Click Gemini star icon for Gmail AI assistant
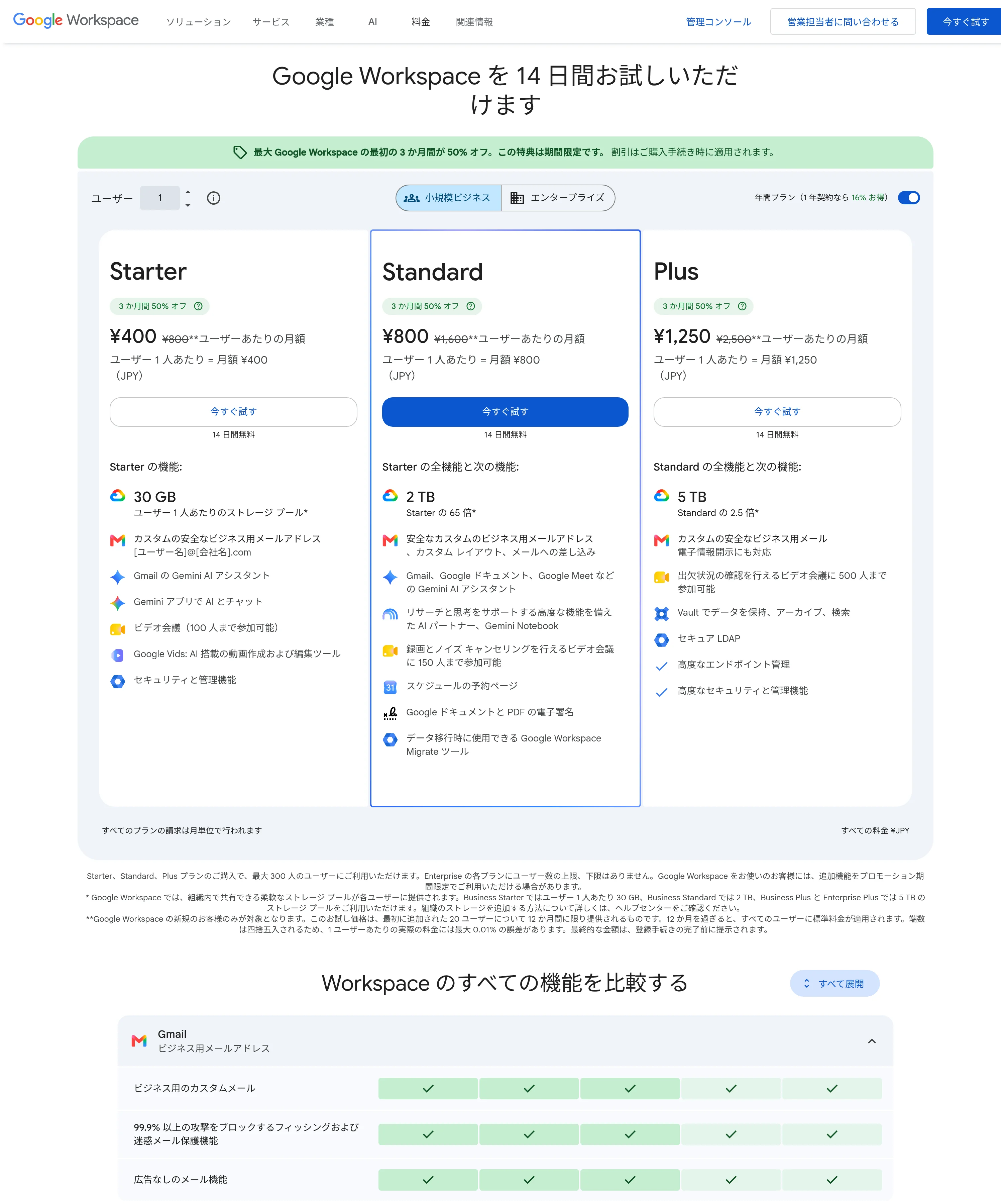This screenshot has height=1204, width=1001. [x=118, y=577]
